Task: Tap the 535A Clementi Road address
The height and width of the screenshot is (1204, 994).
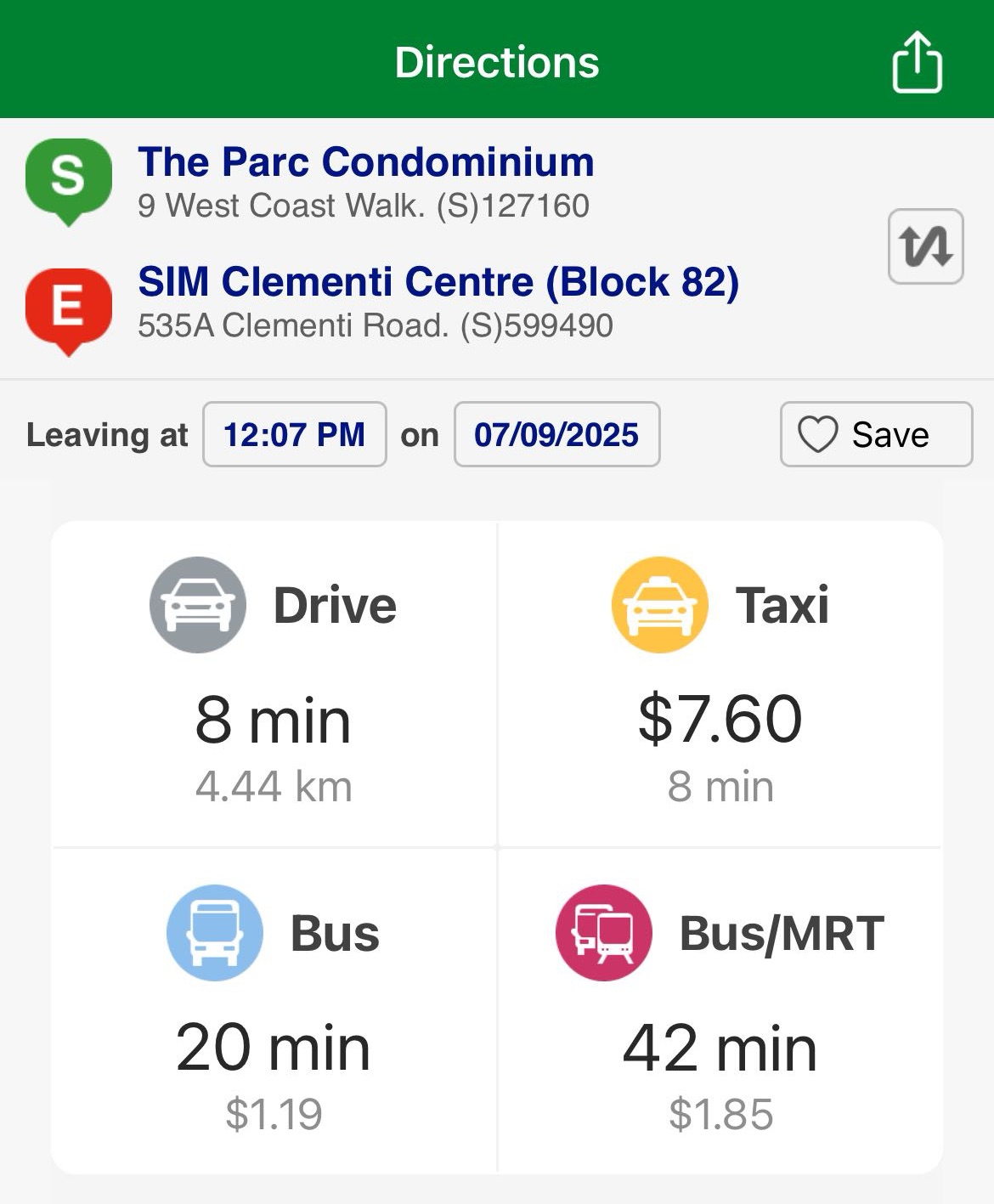Action: 375,325
